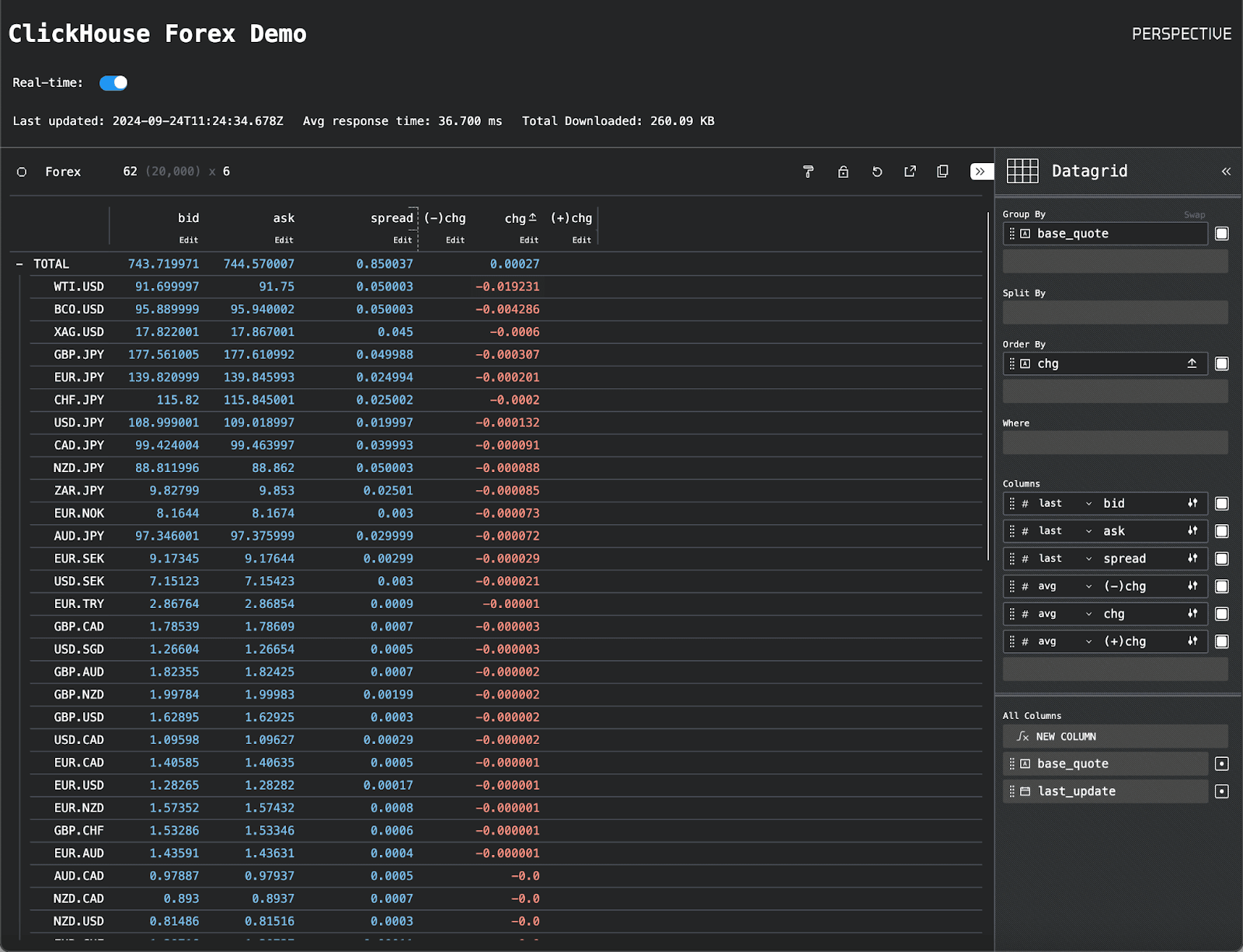The height and width of the screenshot is (952, 1243).
Task: Toggle the sort direction arrow on chg
Action: tap(1192, 363)
